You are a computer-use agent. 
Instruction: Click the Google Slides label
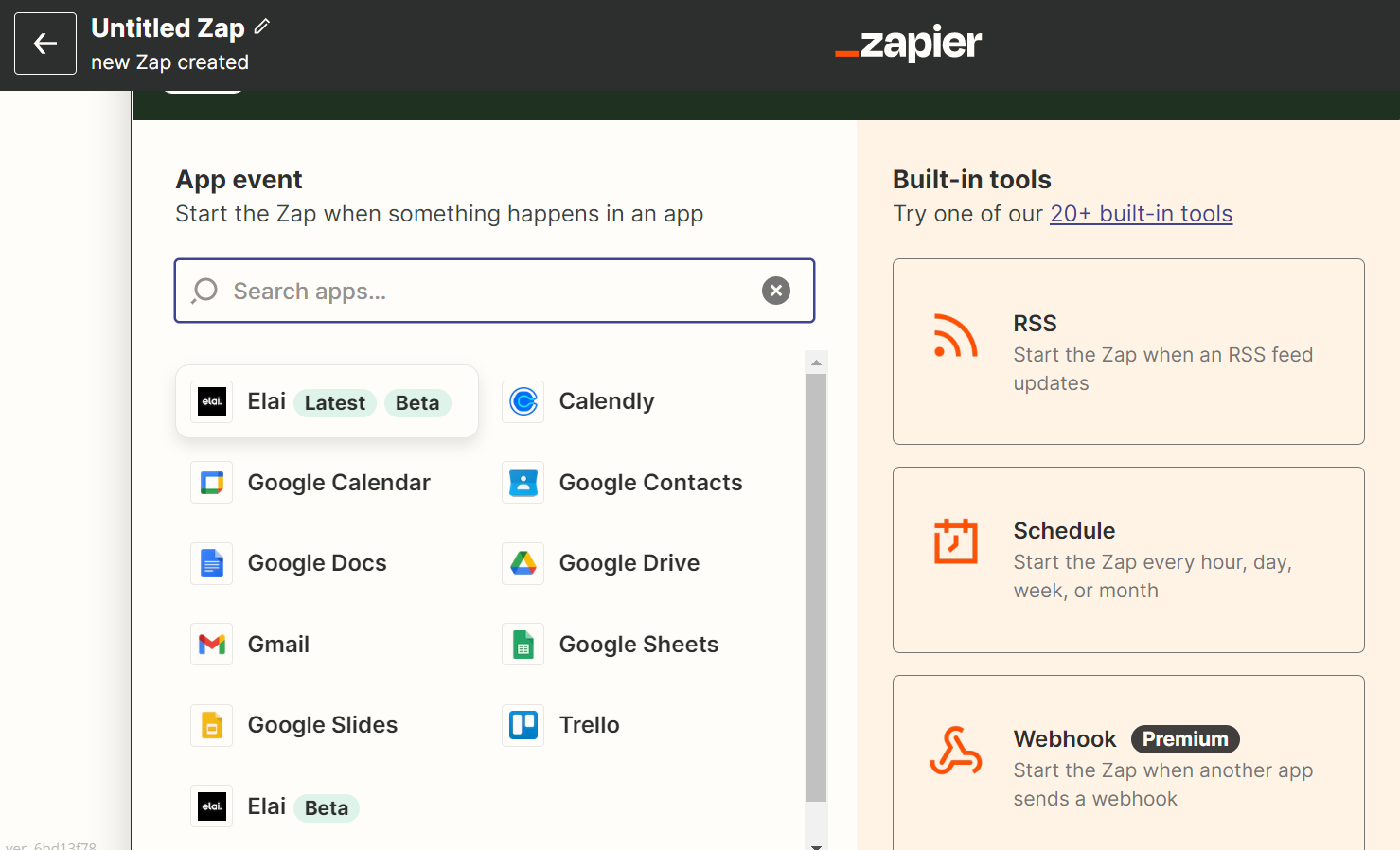pos(323,725)
